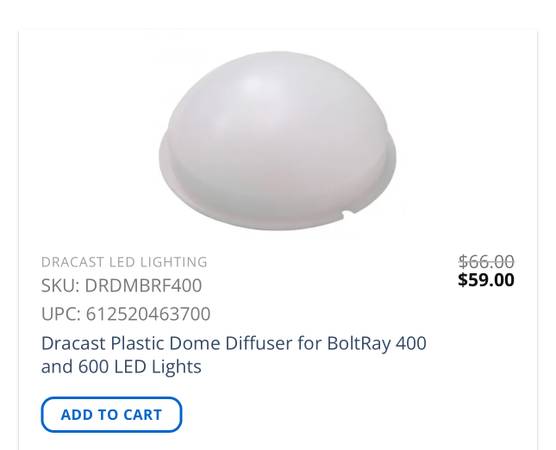Click the 'ADD' word in cart button

(75, 415)
